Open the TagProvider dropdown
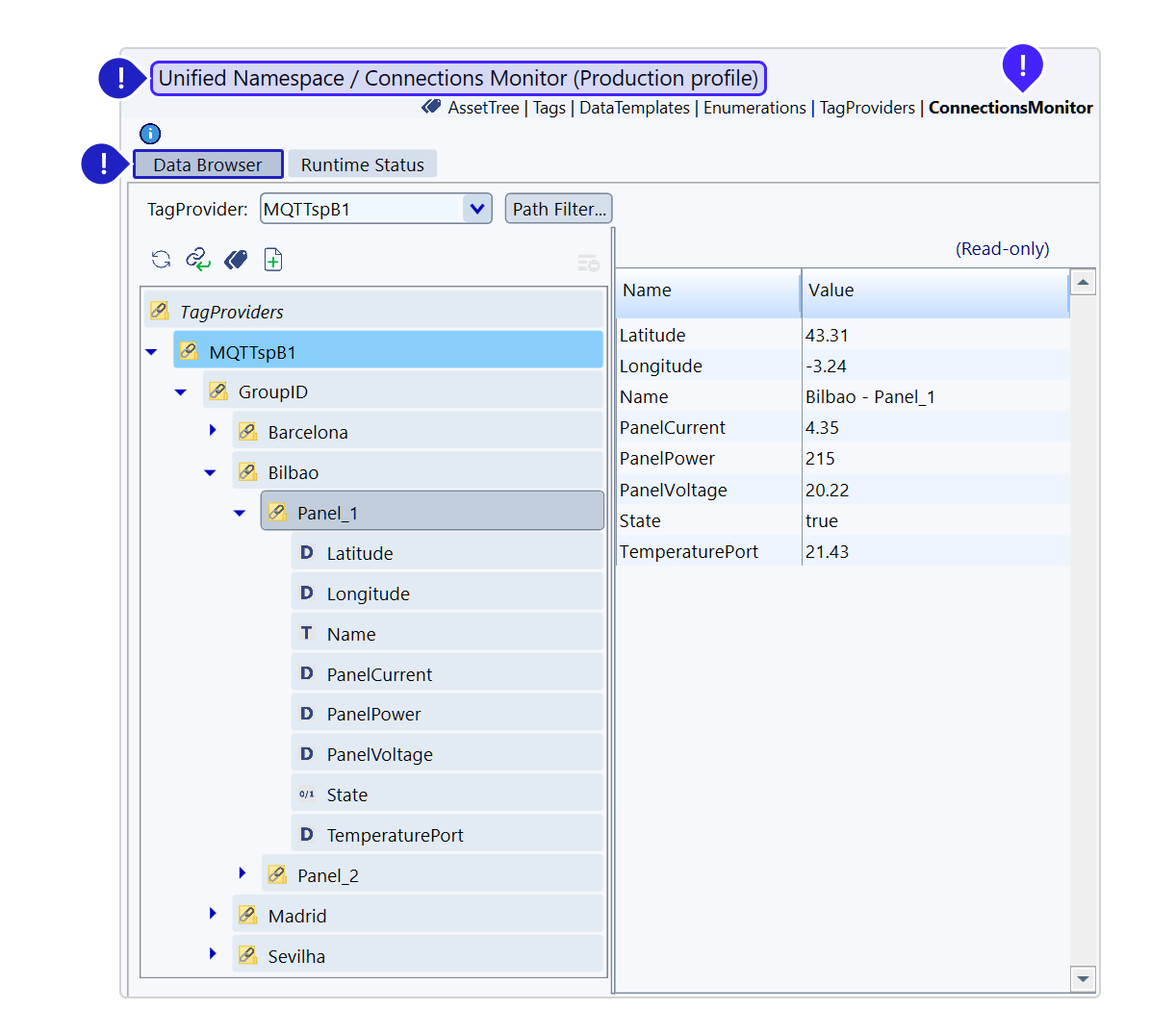Screen dimensions: 1176x1035 (x=476, y=209)
